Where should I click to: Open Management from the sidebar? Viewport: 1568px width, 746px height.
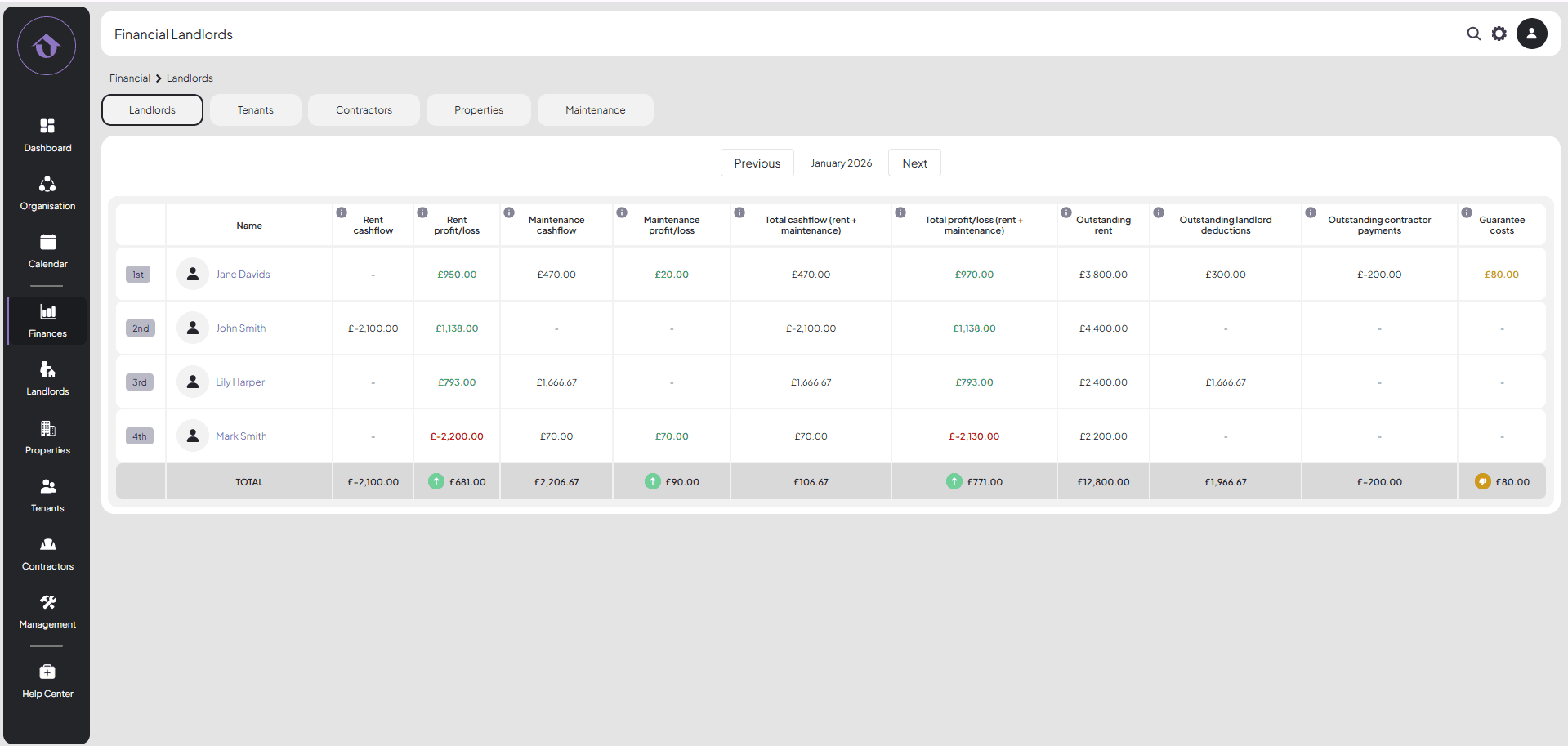[47, 611]
